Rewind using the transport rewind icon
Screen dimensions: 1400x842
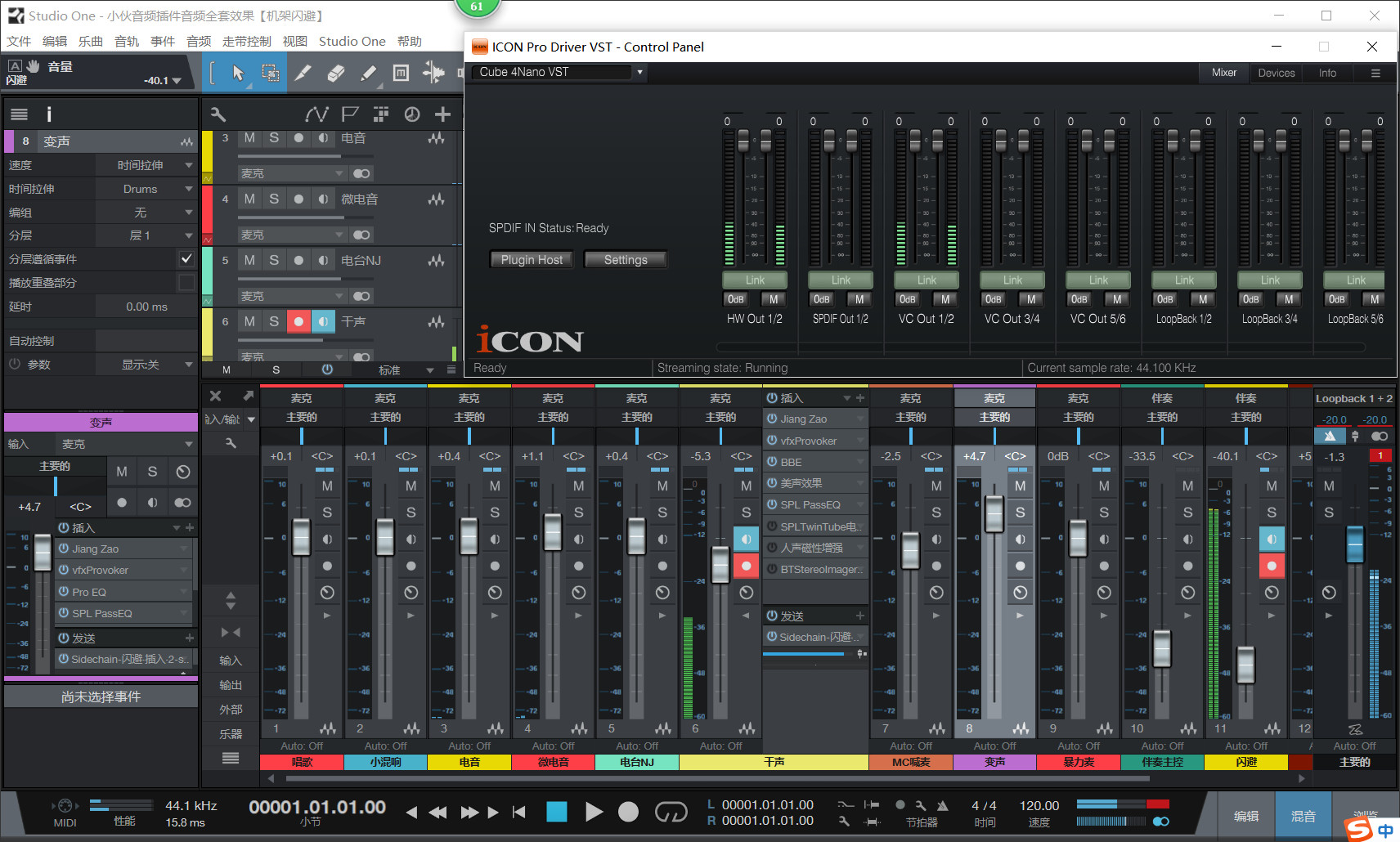coord(437,812)
